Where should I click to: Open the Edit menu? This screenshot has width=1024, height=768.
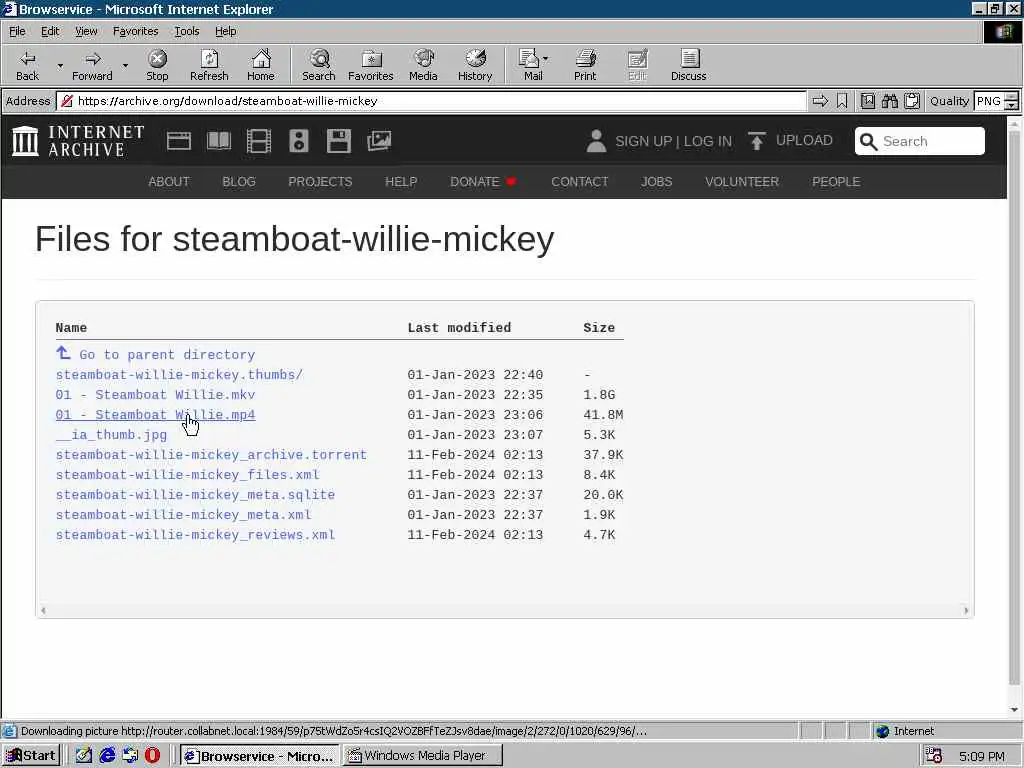tap(50, 31)
